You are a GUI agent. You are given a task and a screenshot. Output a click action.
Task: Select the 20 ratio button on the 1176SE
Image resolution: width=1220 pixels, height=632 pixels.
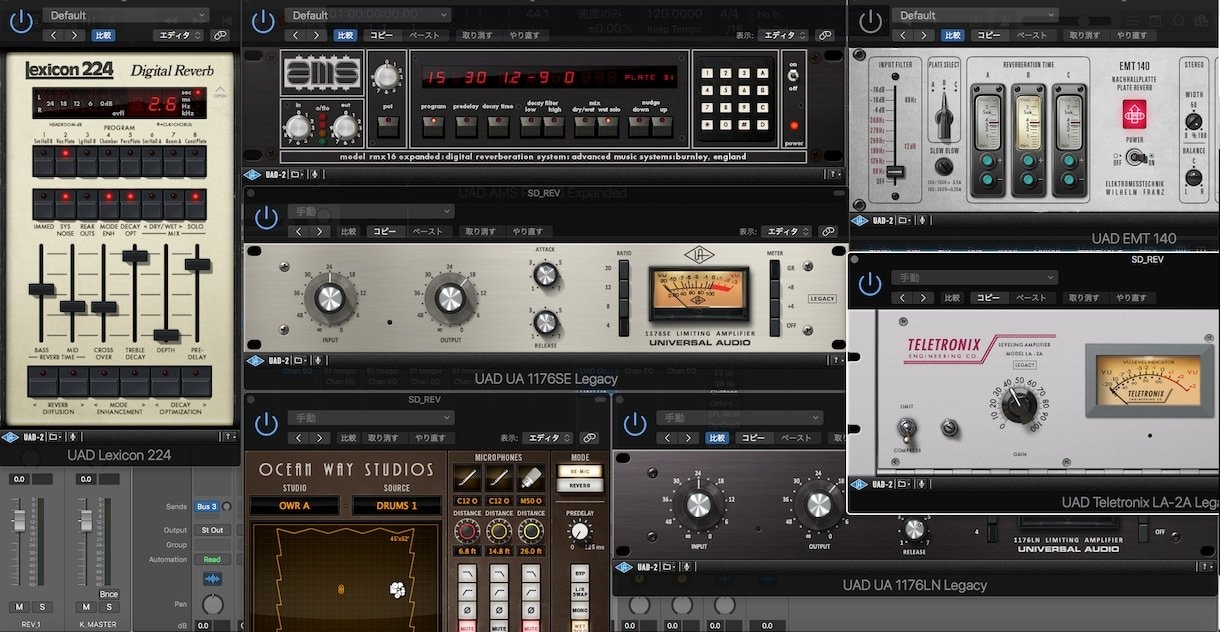624,269
